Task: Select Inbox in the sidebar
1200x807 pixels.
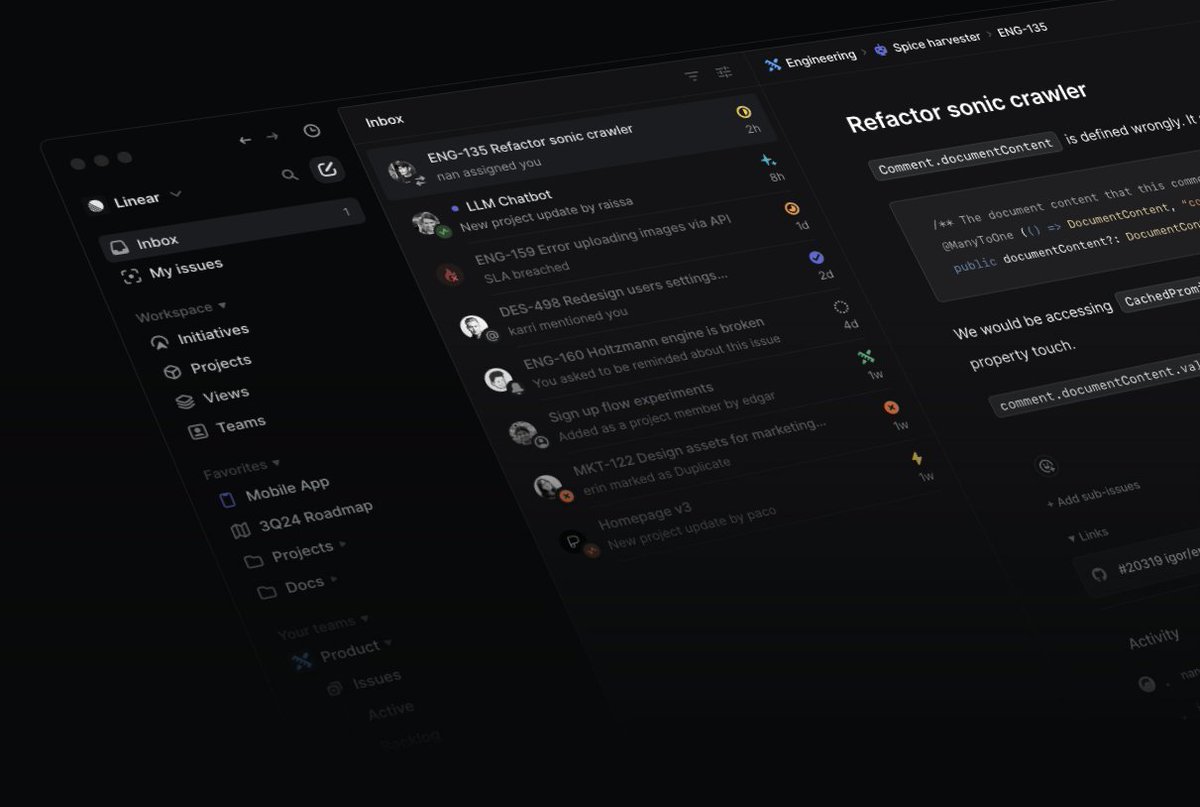Action: click(x=232, y=231)
